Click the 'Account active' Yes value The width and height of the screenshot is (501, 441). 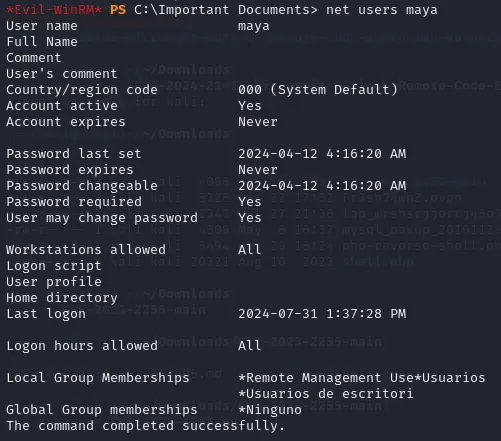click(x=250, y=106)
